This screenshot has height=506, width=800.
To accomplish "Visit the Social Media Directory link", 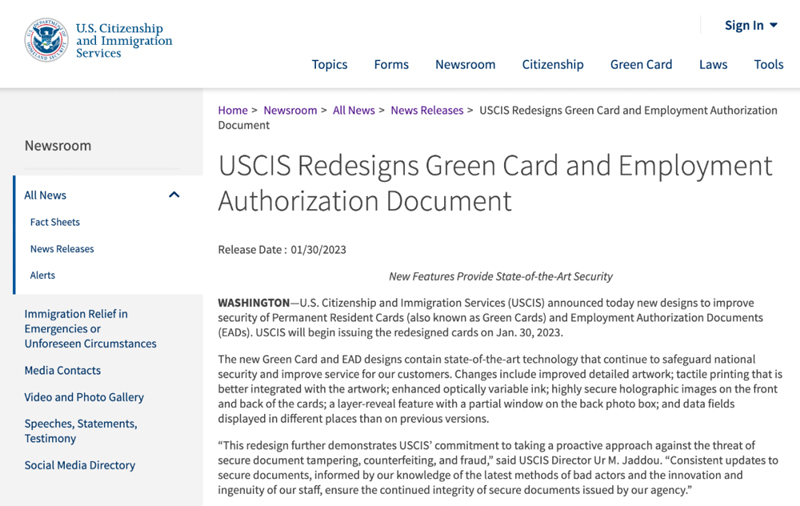I will coord(80,465).
